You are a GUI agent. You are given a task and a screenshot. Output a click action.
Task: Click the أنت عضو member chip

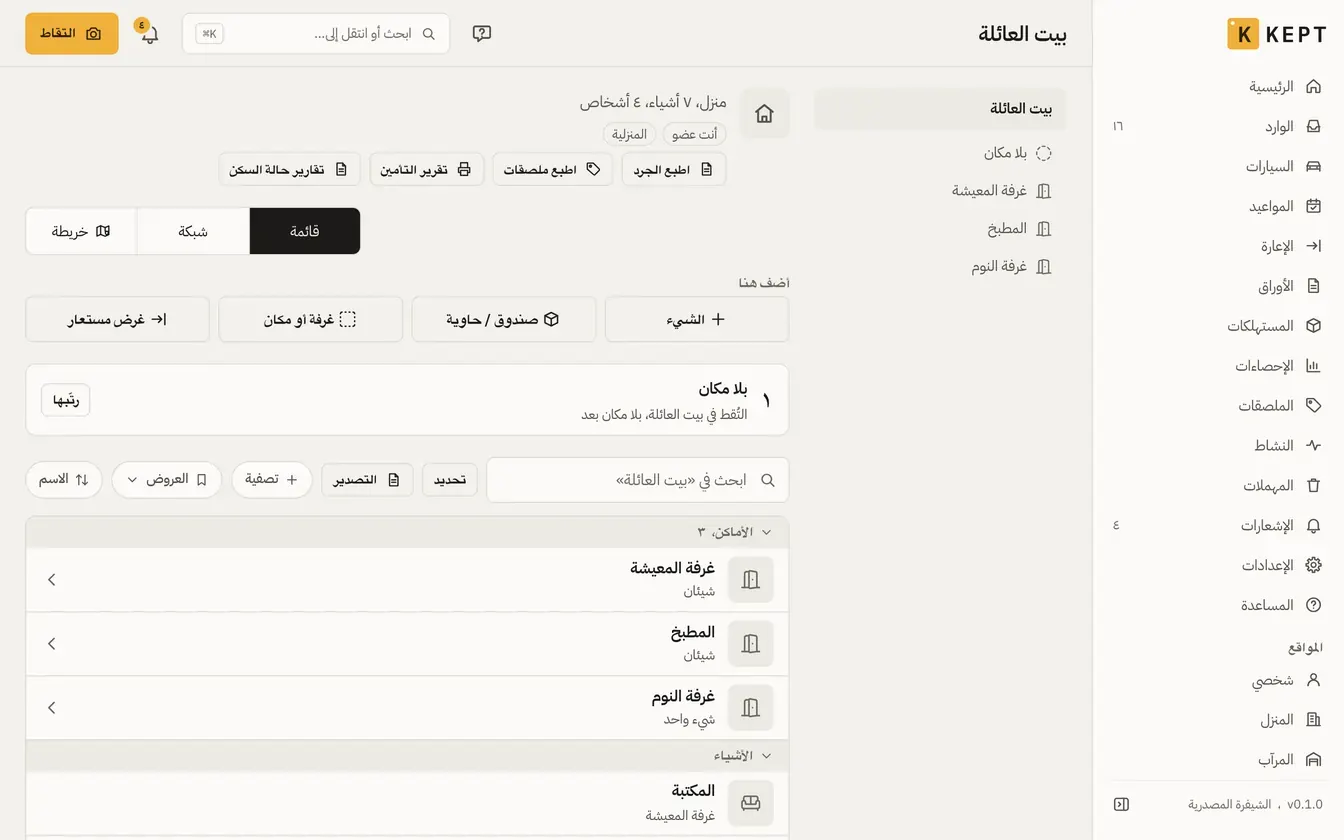pos(694,134)
